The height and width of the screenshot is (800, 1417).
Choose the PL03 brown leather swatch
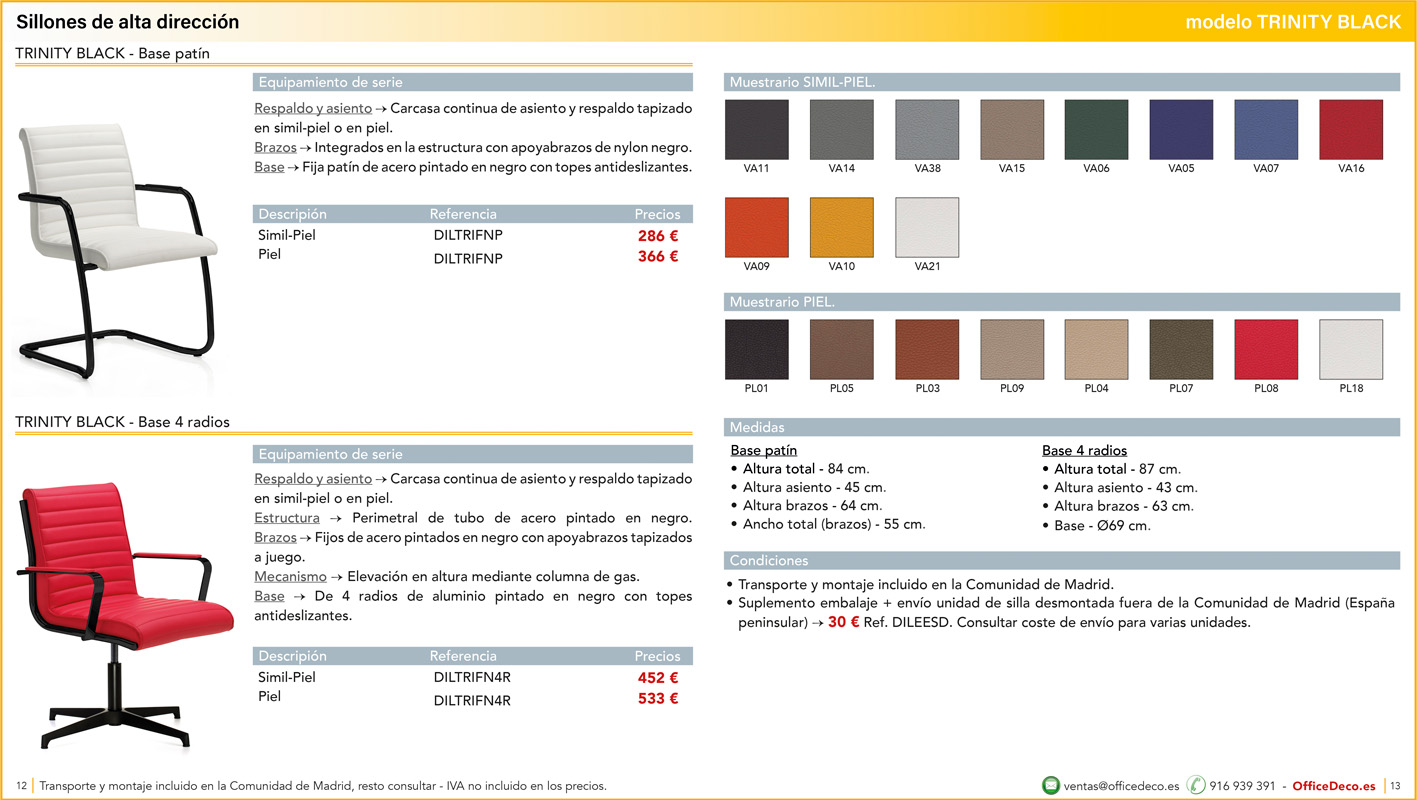point(927,350)
